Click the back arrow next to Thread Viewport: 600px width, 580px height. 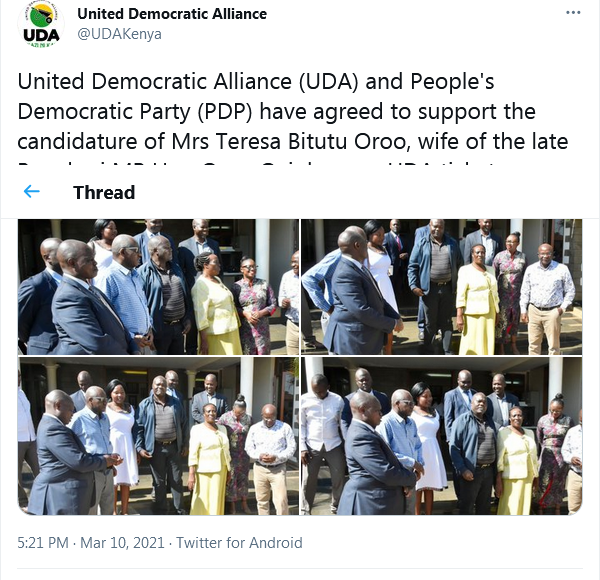tap(31, 191)
